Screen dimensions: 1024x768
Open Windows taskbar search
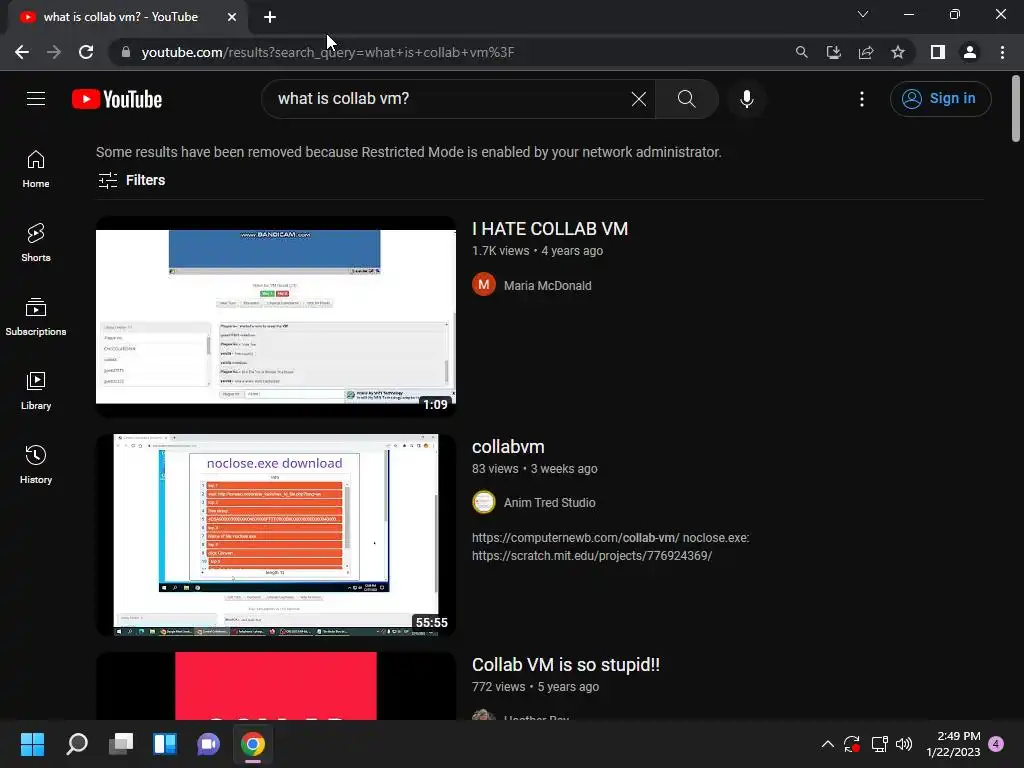[77, 744]
